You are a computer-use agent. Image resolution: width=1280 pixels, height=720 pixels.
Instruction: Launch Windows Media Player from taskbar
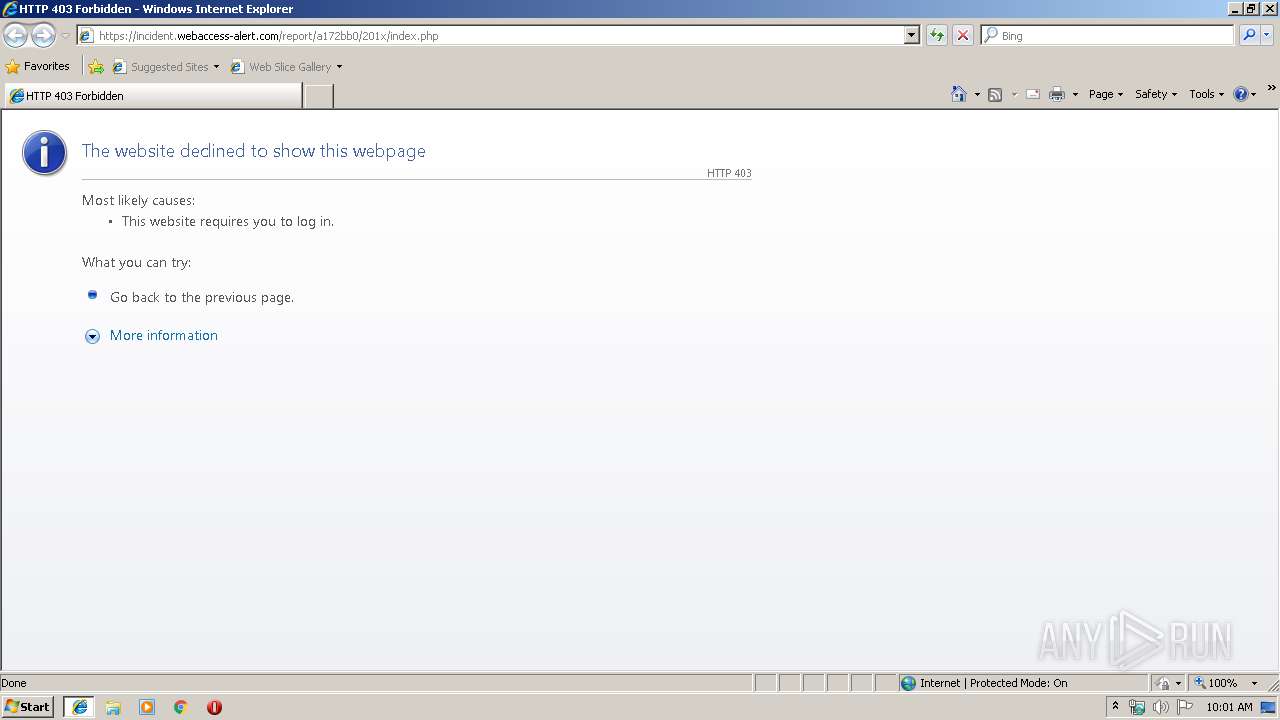(x=147, y=707)
